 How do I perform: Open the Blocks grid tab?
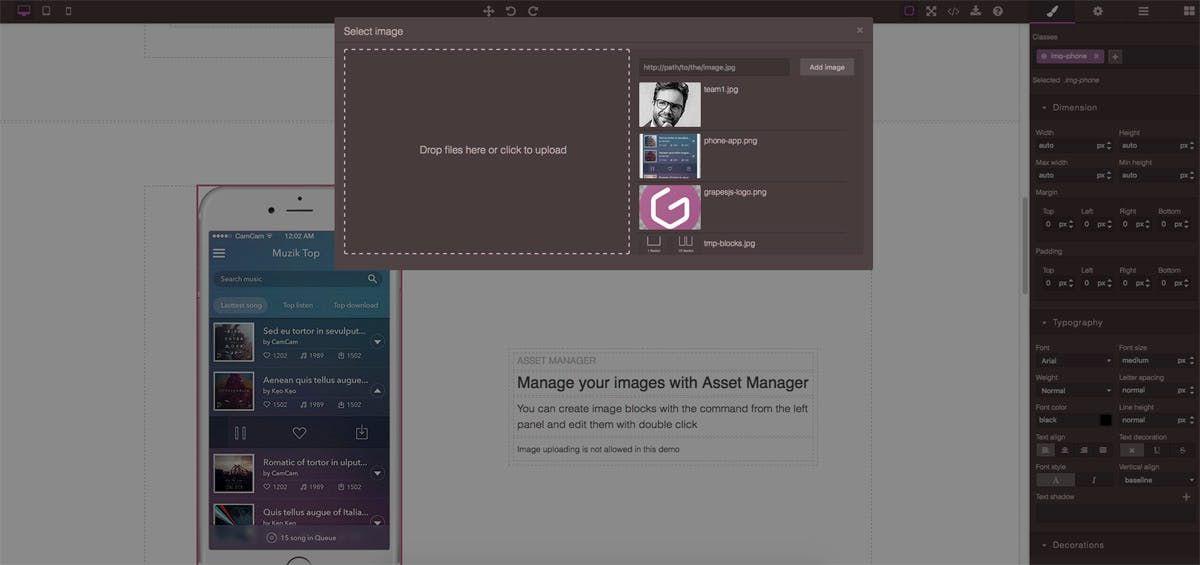coord(1187,11)
